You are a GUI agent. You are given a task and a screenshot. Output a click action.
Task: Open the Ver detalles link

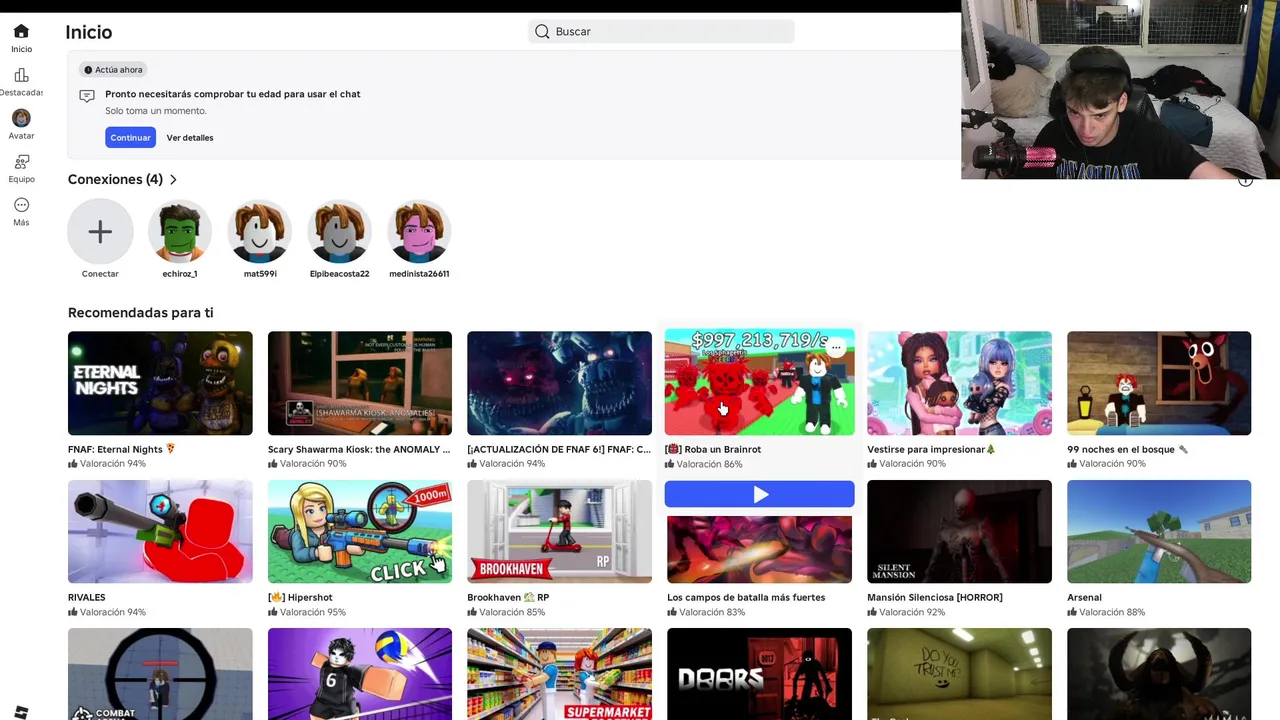coord(190,138)
